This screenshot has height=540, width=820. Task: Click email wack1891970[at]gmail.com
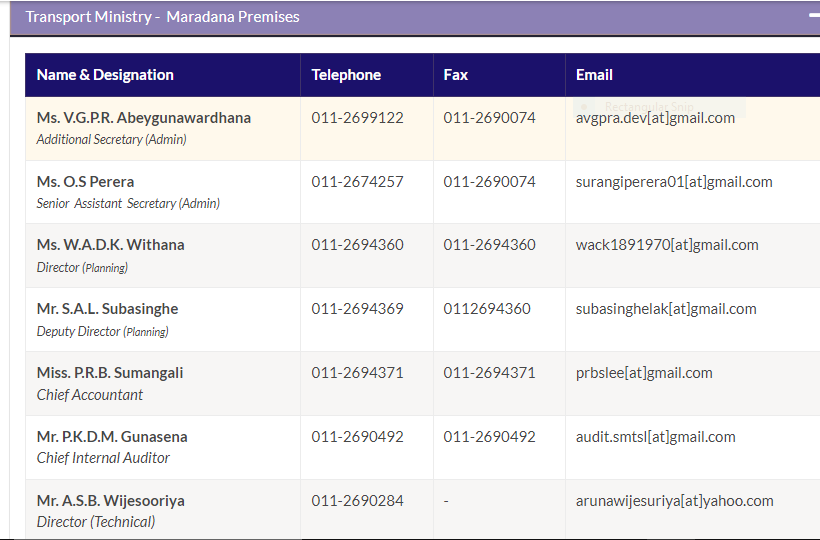click(x=666, y=245)
